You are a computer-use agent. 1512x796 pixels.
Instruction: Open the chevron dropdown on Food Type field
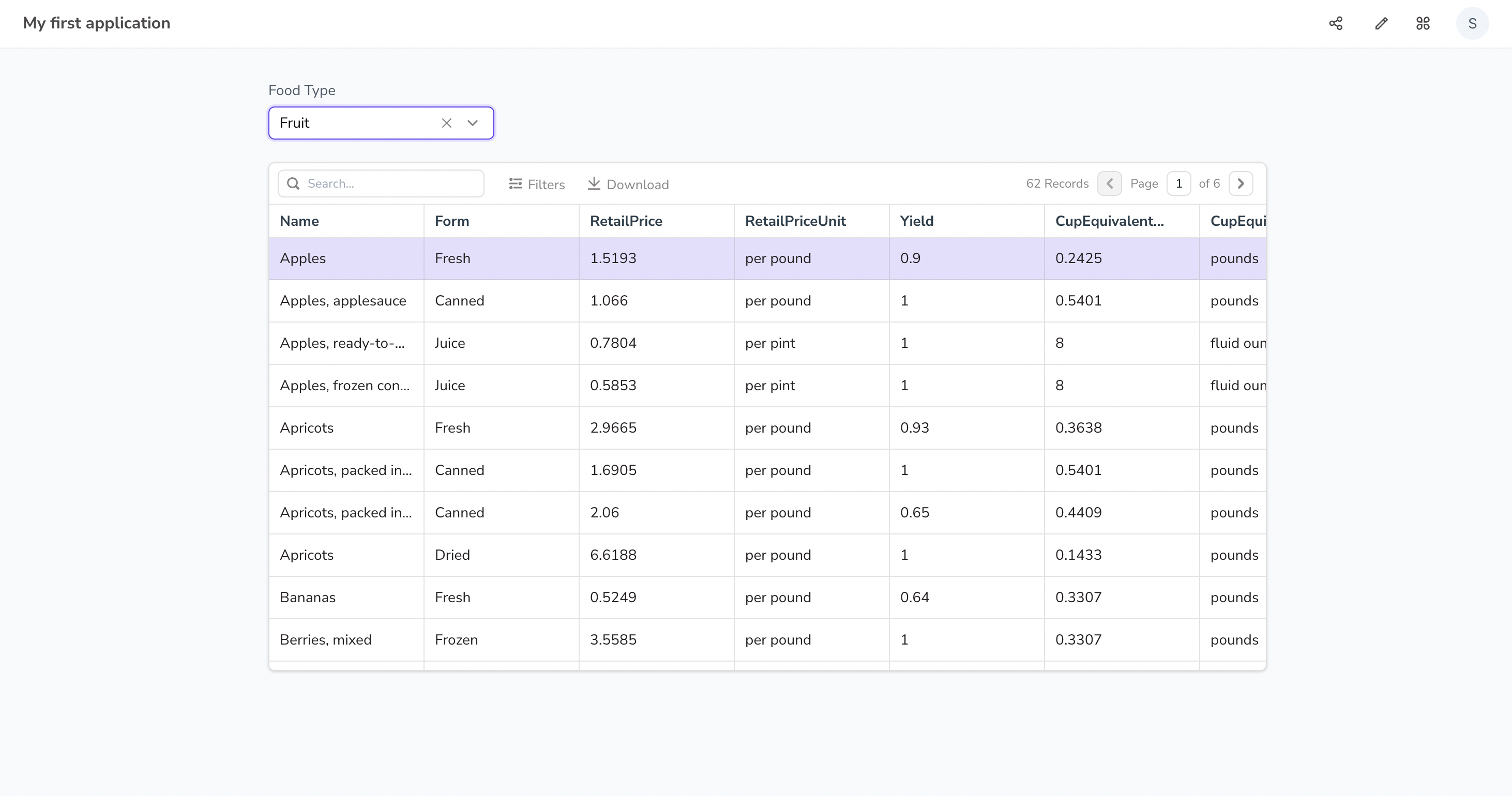pos(473,122)
